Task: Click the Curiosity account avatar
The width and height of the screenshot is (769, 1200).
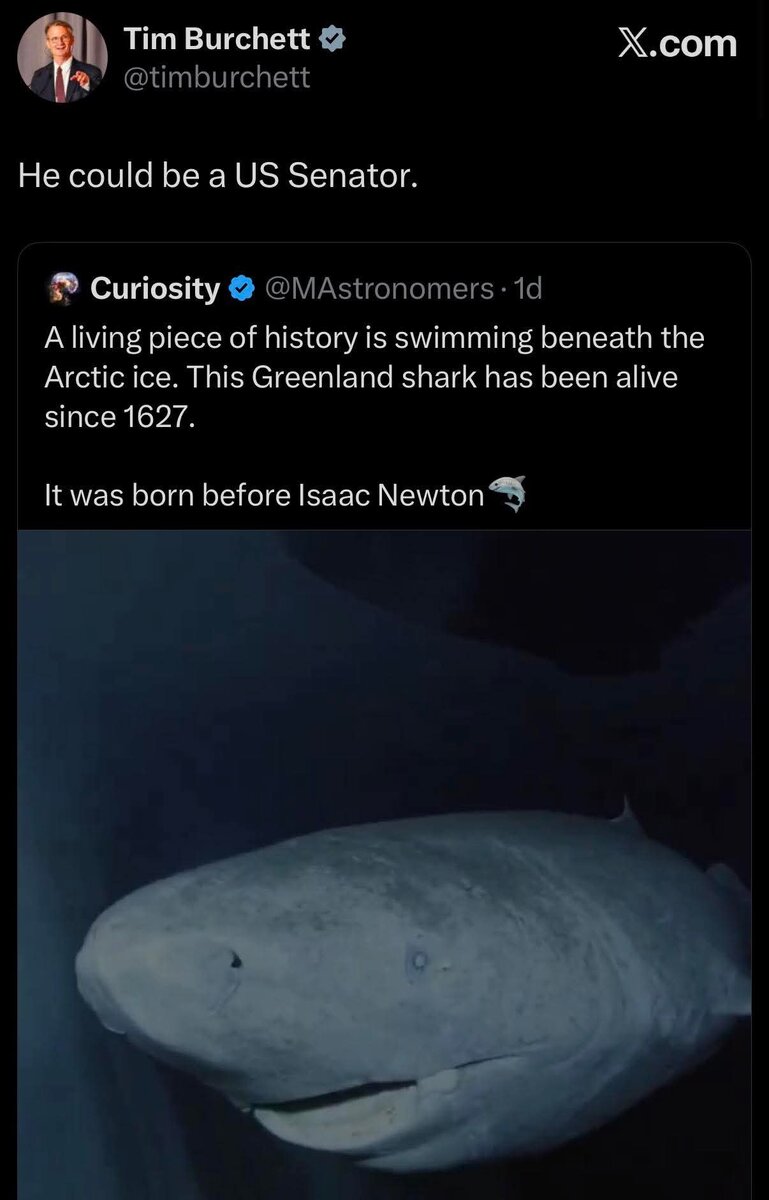Action: click(x=62, y=288)
